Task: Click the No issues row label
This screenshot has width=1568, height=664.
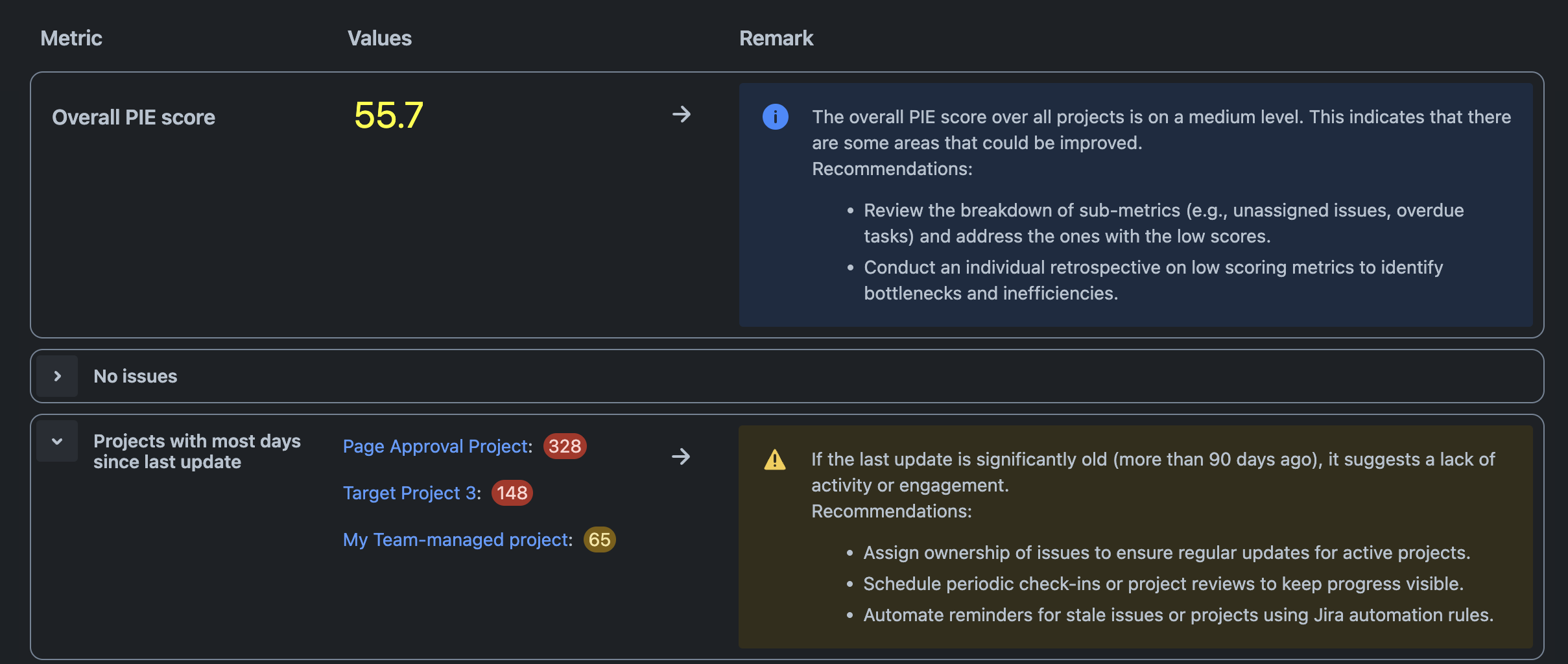Action: (136, 376)
